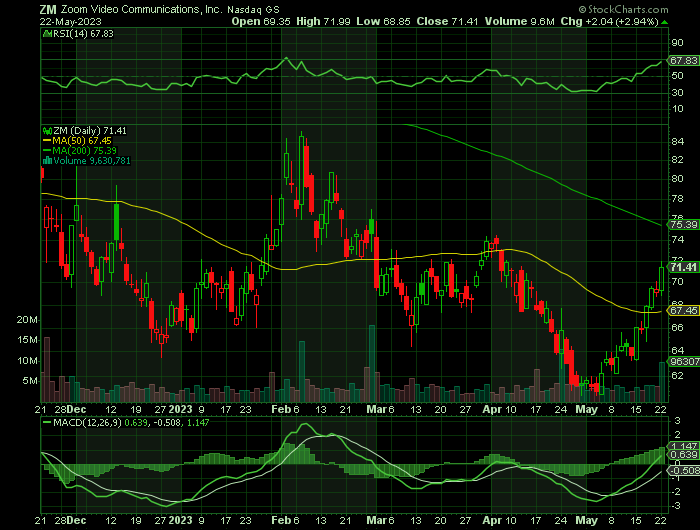Image resolution: width=700 pixels, height=530 pixels.
Task: Click the candlestick icon before ZM (Daily)
Action: coord(47,131)
